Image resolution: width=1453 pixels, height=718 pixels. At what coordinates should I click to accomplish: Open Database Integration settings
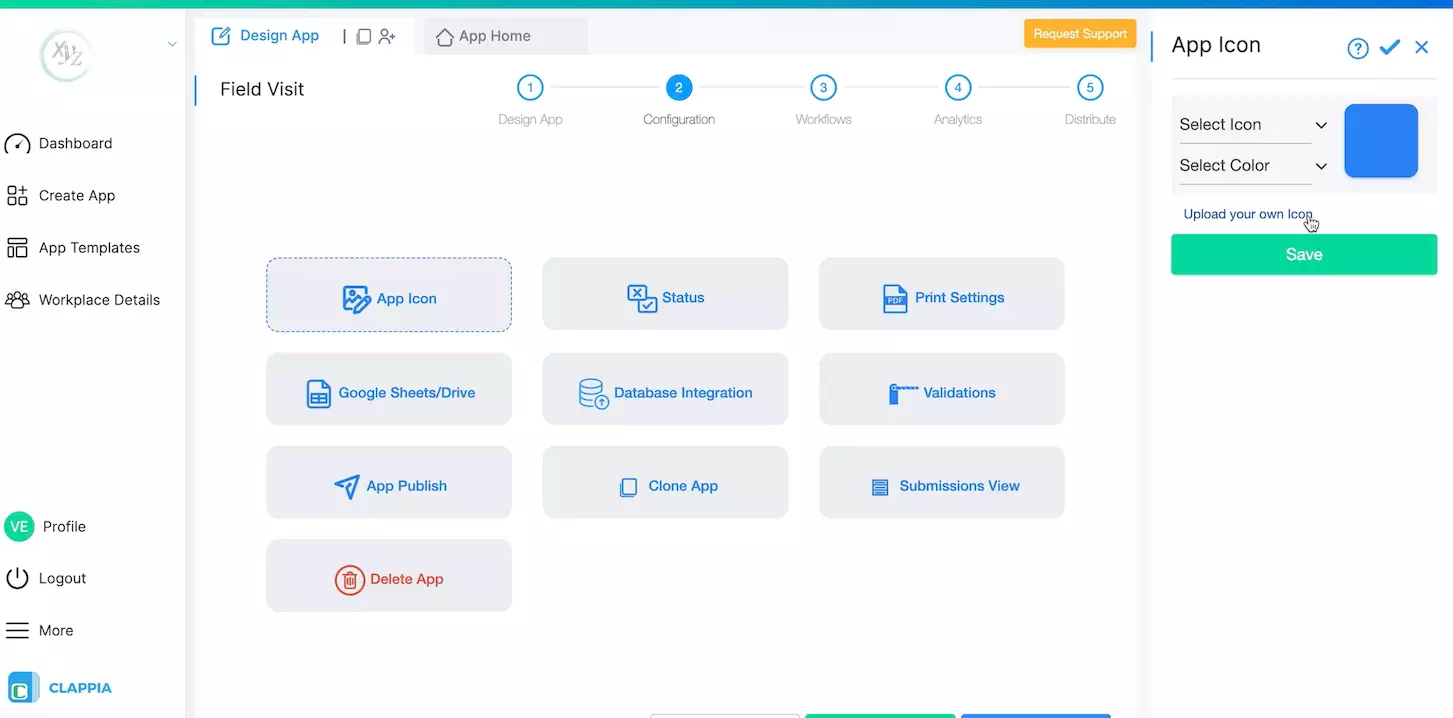click(664, 392)
